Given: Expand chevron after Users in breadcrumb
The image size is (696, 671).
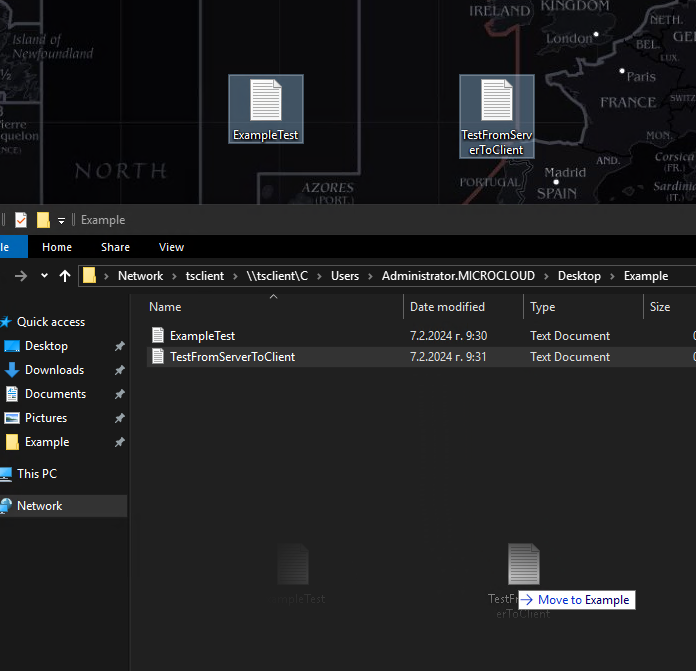Looking at the screenshot, I should (x=370, y=276).
